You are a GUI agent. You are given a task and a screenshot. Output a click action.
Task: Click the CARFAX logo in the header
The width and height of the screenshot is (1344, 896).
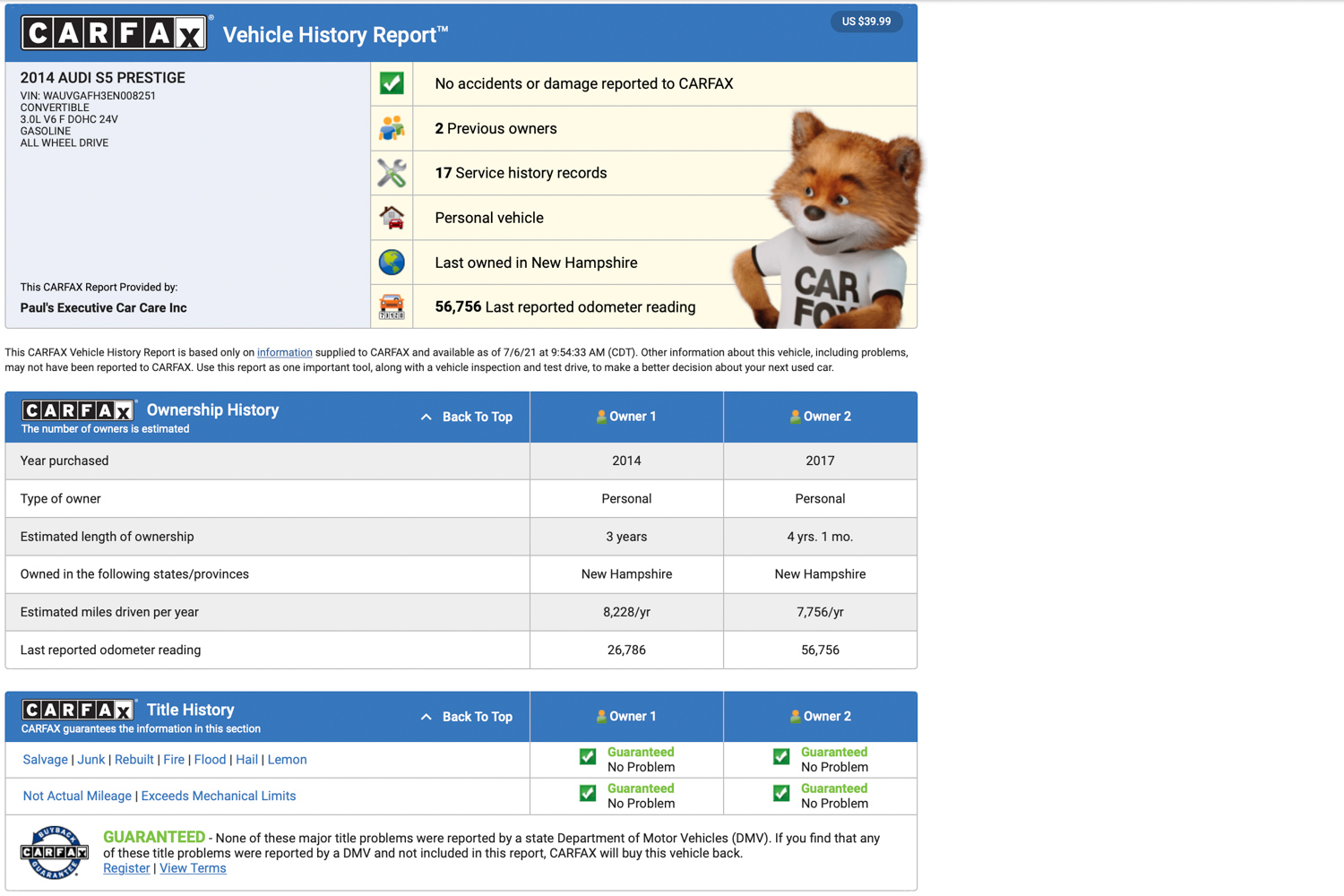[114, 34]
